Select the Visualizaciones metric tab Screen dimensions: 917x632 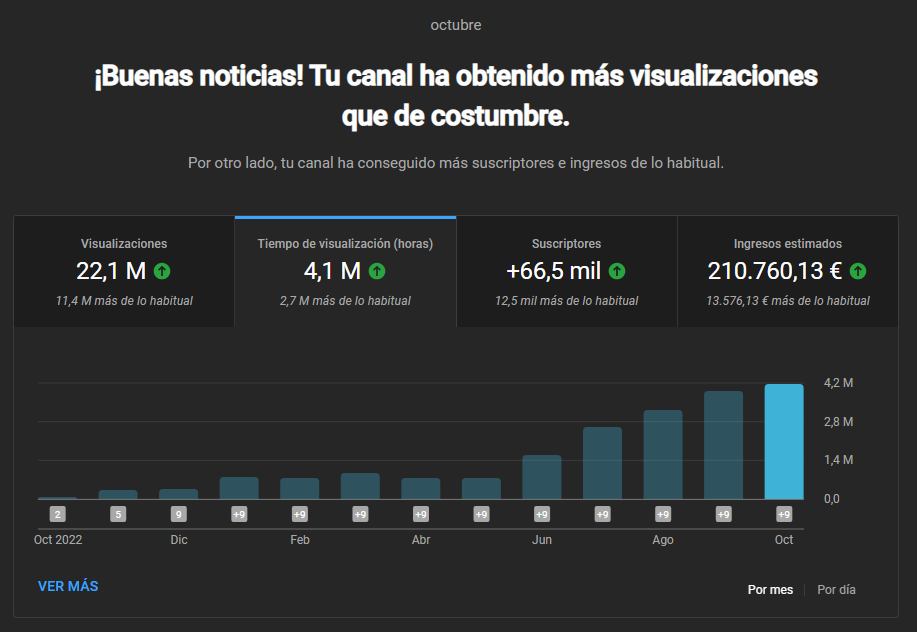[124, 272]
